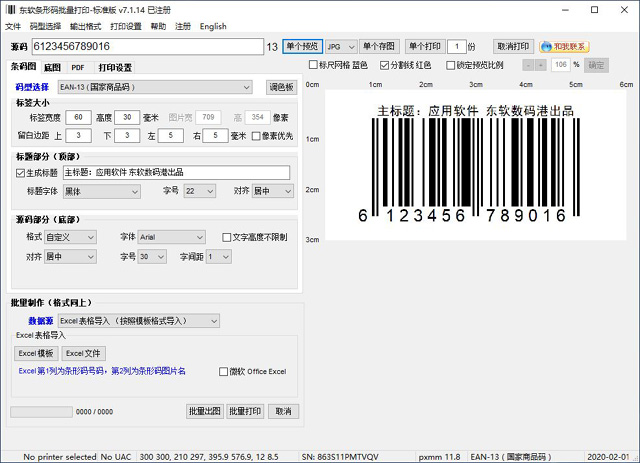
Task: Tick the 微软 Office Excel checkbox
Action: 223,372
